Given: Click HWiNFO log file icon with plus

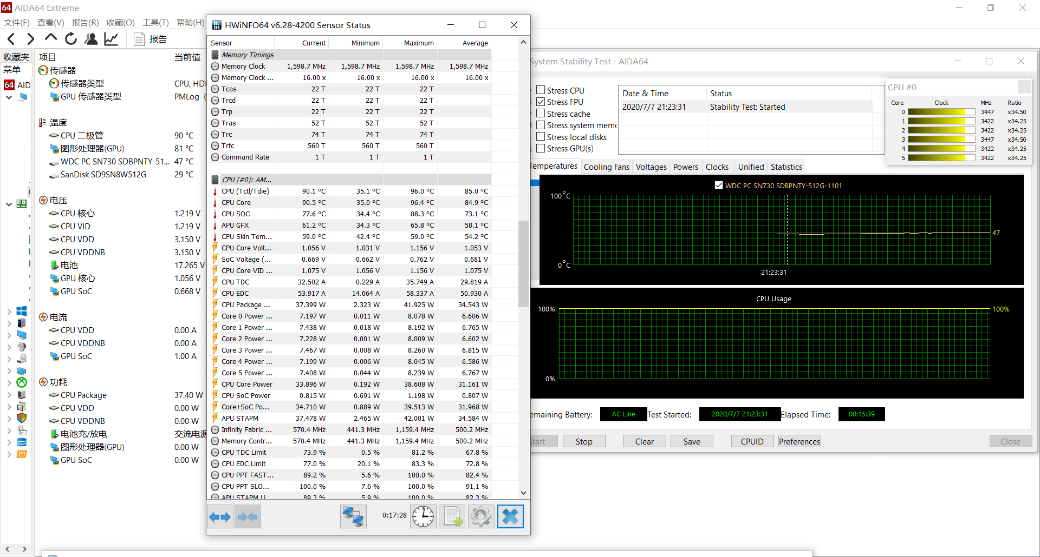Looking at the screenshot, I should click(453, 516).
